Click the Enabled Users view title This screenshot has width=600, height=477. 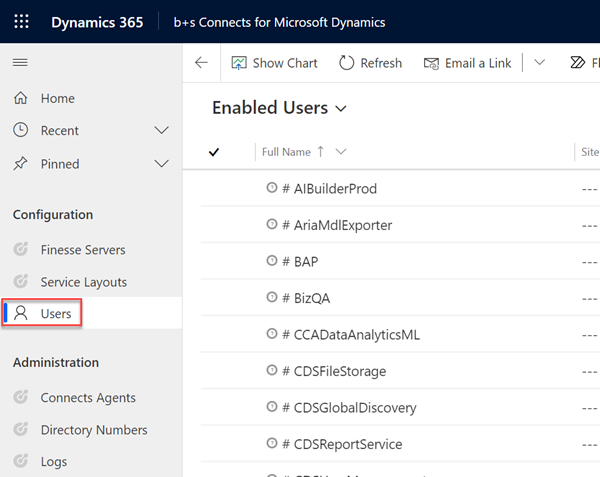click(x=270, y=108)
